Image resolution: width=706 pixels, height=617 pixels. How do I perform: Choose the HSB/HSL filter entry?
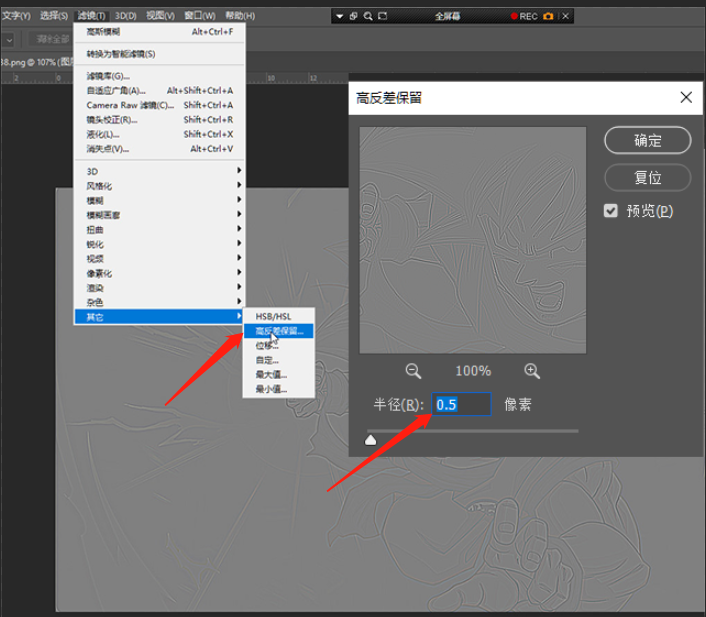click(x=279, y=316)
